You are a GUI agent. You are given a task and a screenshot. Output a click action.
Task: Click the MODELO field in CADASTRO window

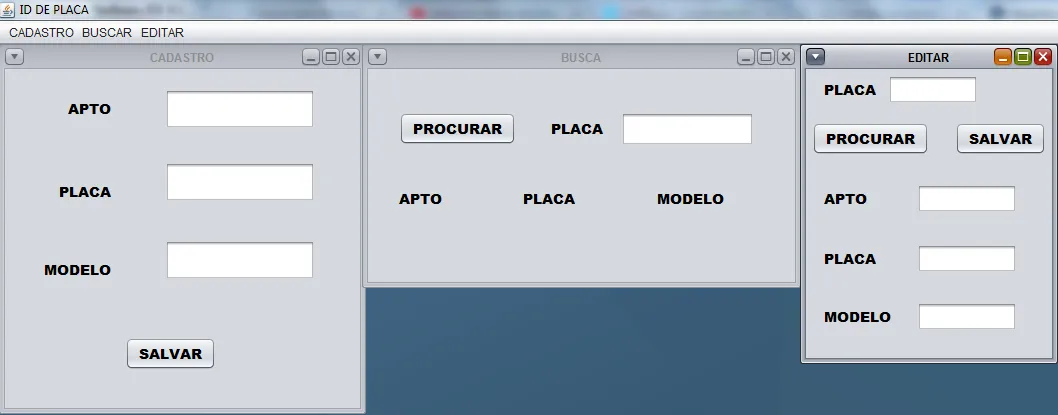(x=240, y=260)
